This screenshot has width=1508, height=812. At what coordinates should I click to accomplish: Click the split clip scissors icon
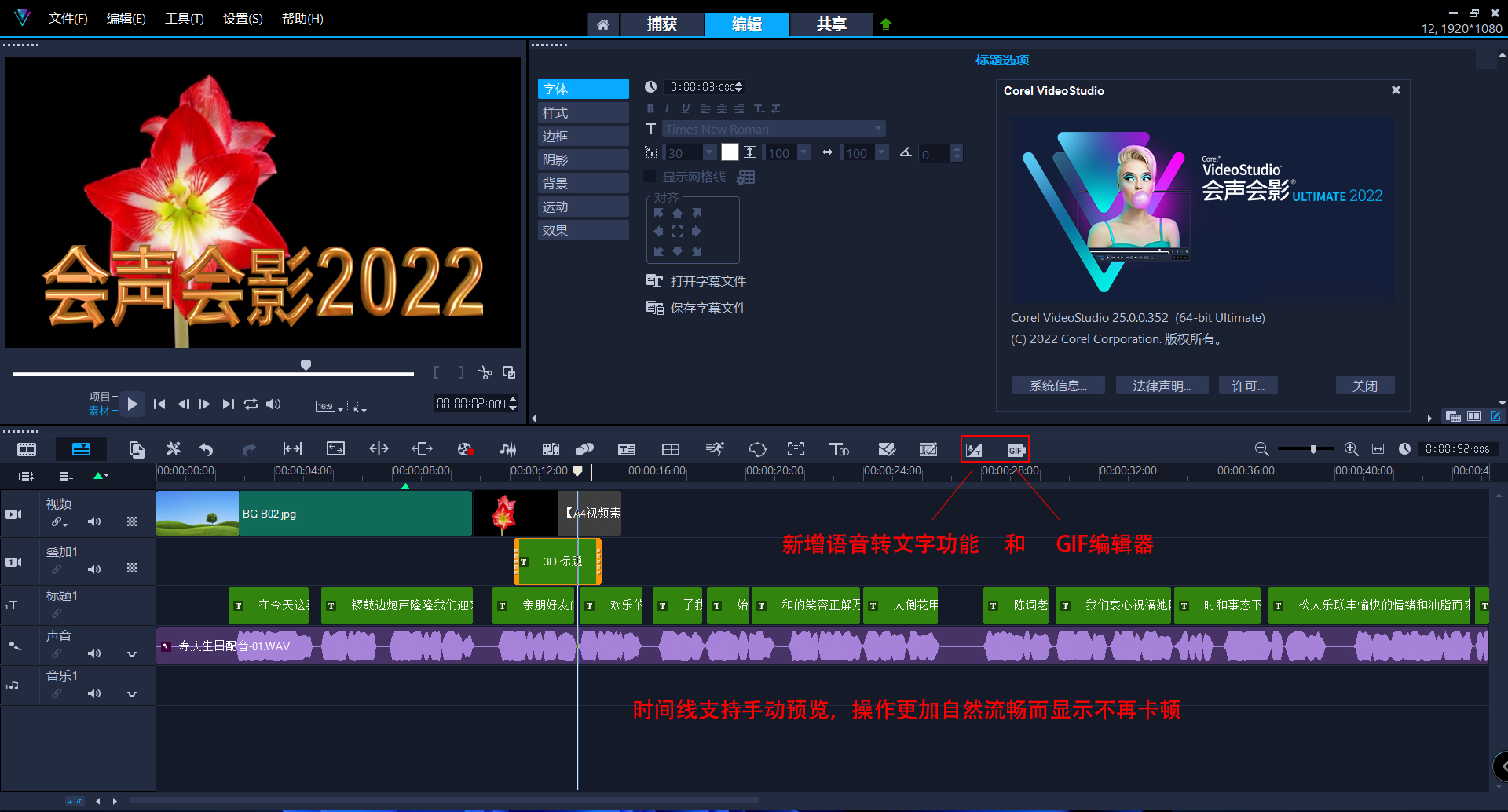485,372
